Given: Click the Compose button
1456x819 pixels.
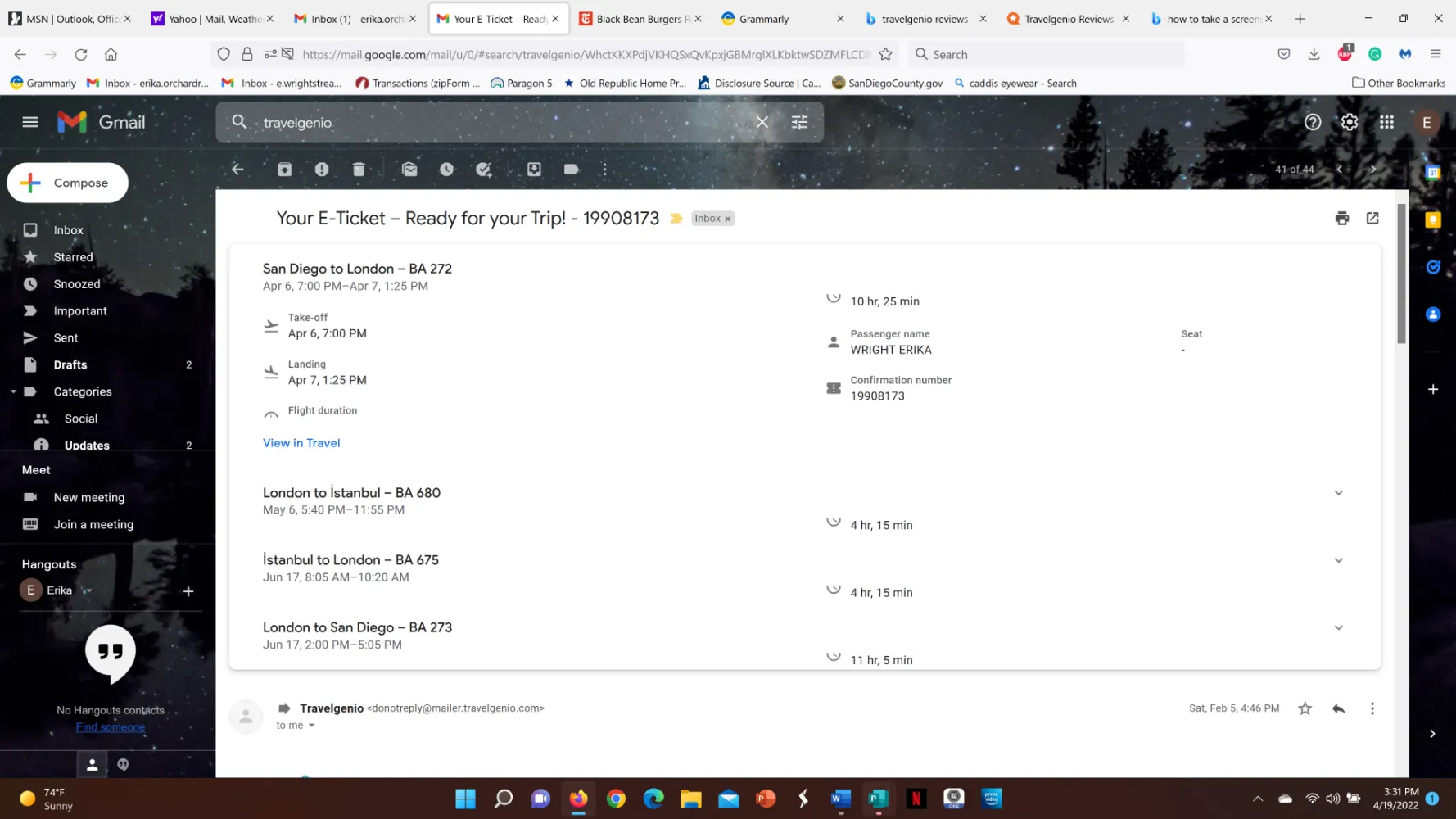Looking at the screenshot, I should [x=68, y=183].
